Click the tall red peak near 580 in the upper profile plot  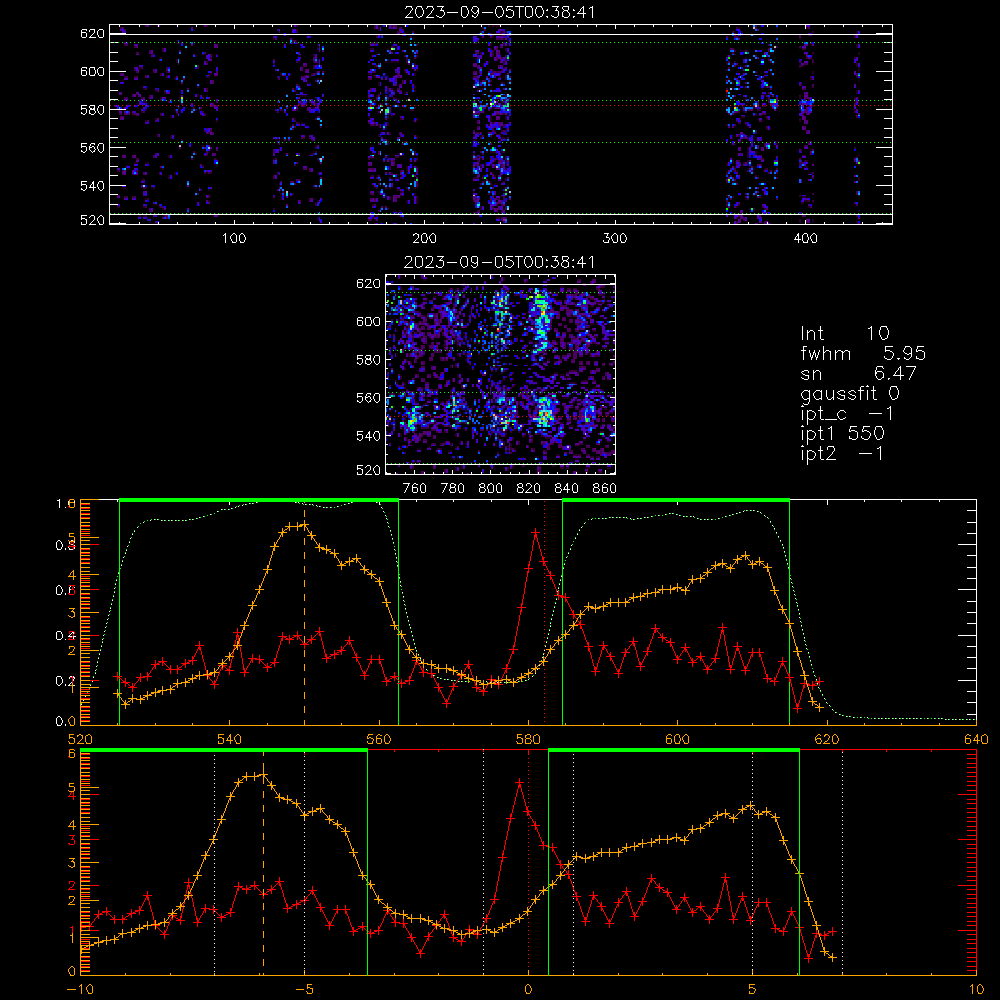[536, 531]
